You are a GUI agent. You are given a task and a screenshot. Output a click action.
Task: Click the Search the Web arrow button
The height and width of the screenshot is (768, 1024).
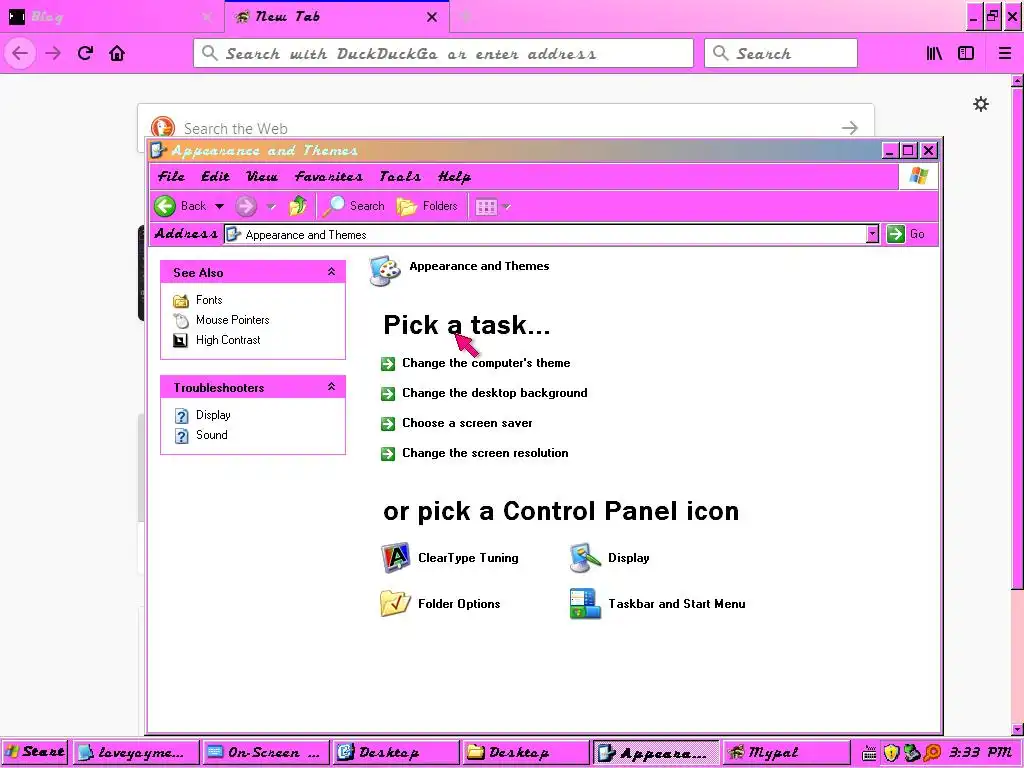coord(849,128)
